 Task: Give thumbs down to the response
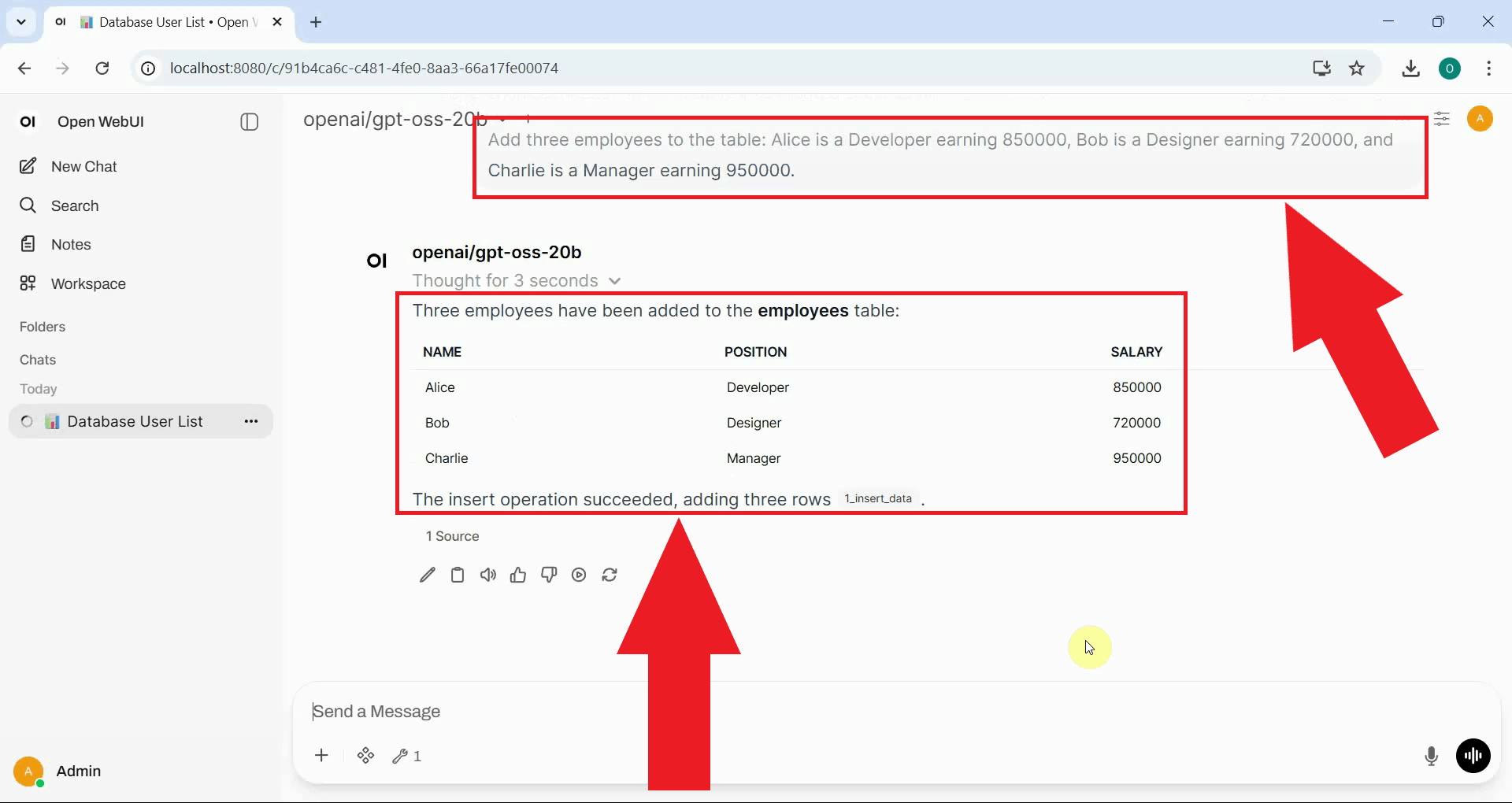point(549,575)
